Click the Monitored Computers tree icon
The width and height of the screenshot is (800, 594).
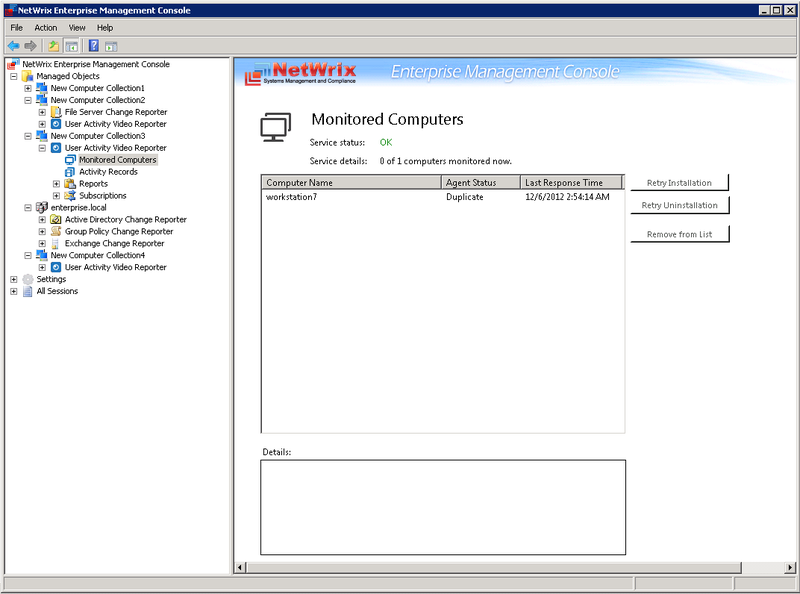[x=70, y=160]
